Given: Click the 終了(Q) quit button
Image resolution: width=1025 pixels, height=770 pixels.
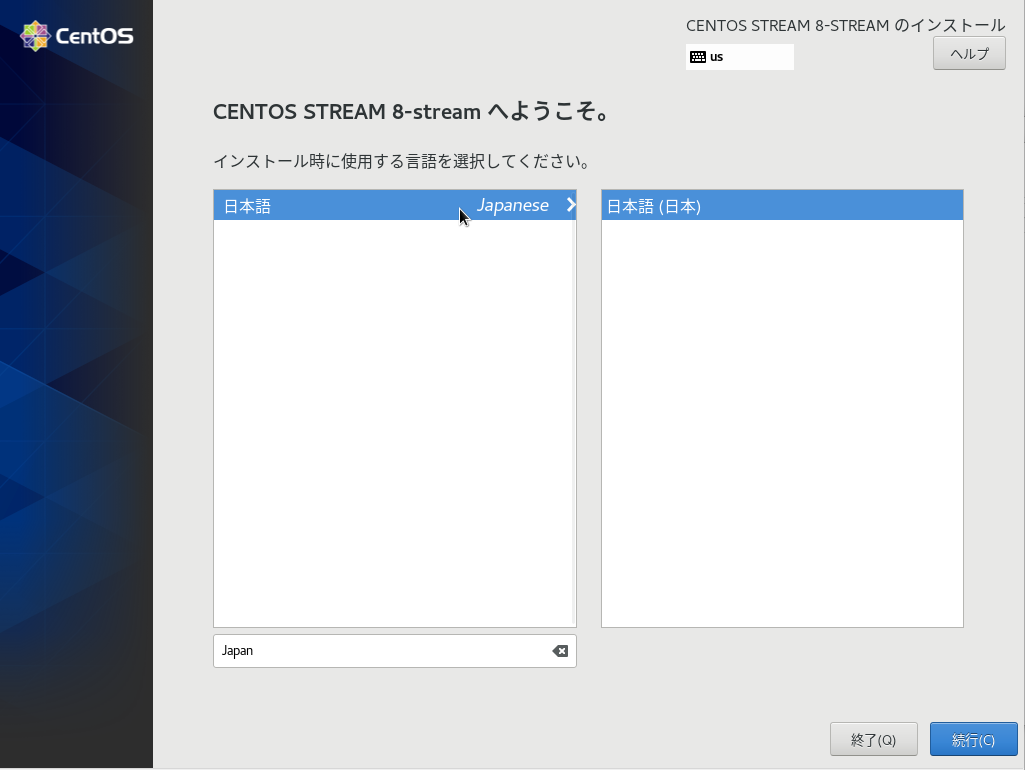Looking at the screenshot, I should tap(873, 739).
